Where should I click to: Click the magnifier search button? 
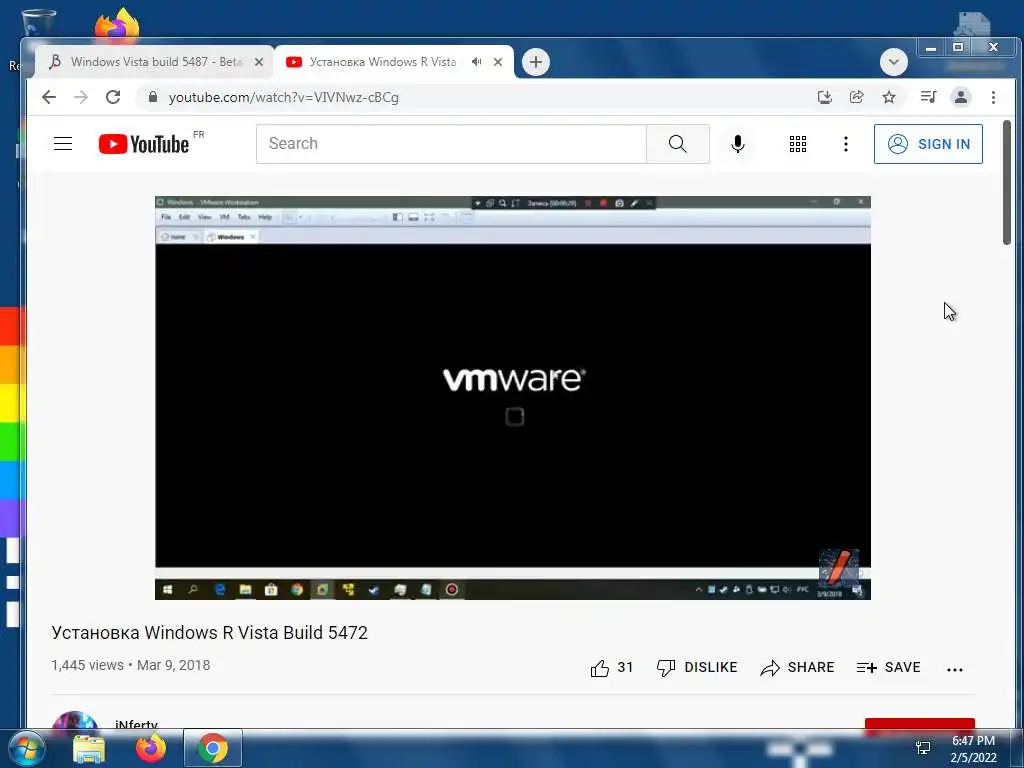[x=678, y=144]
